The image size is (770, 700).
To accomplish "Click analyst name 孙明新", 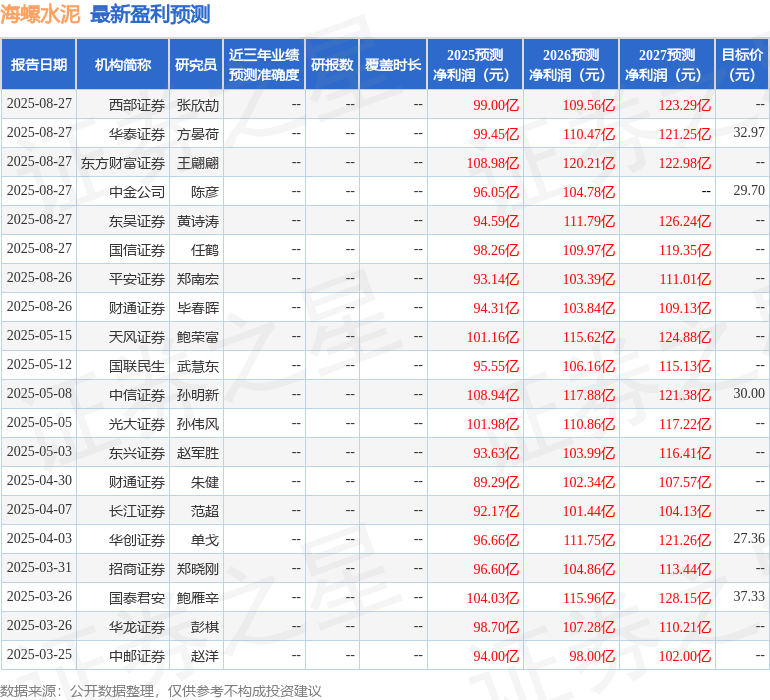I will [x=197, y=395].
